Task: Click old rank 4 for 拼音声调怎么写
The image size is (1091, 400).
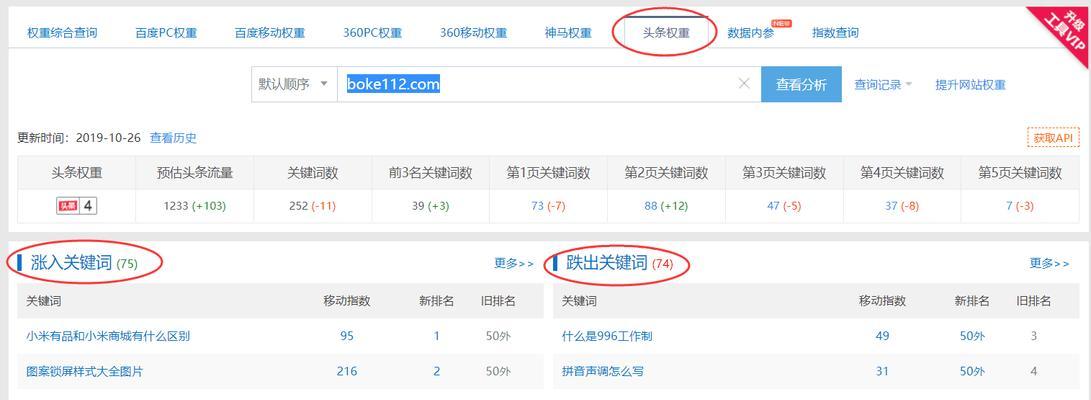Action: point(1034,371)
